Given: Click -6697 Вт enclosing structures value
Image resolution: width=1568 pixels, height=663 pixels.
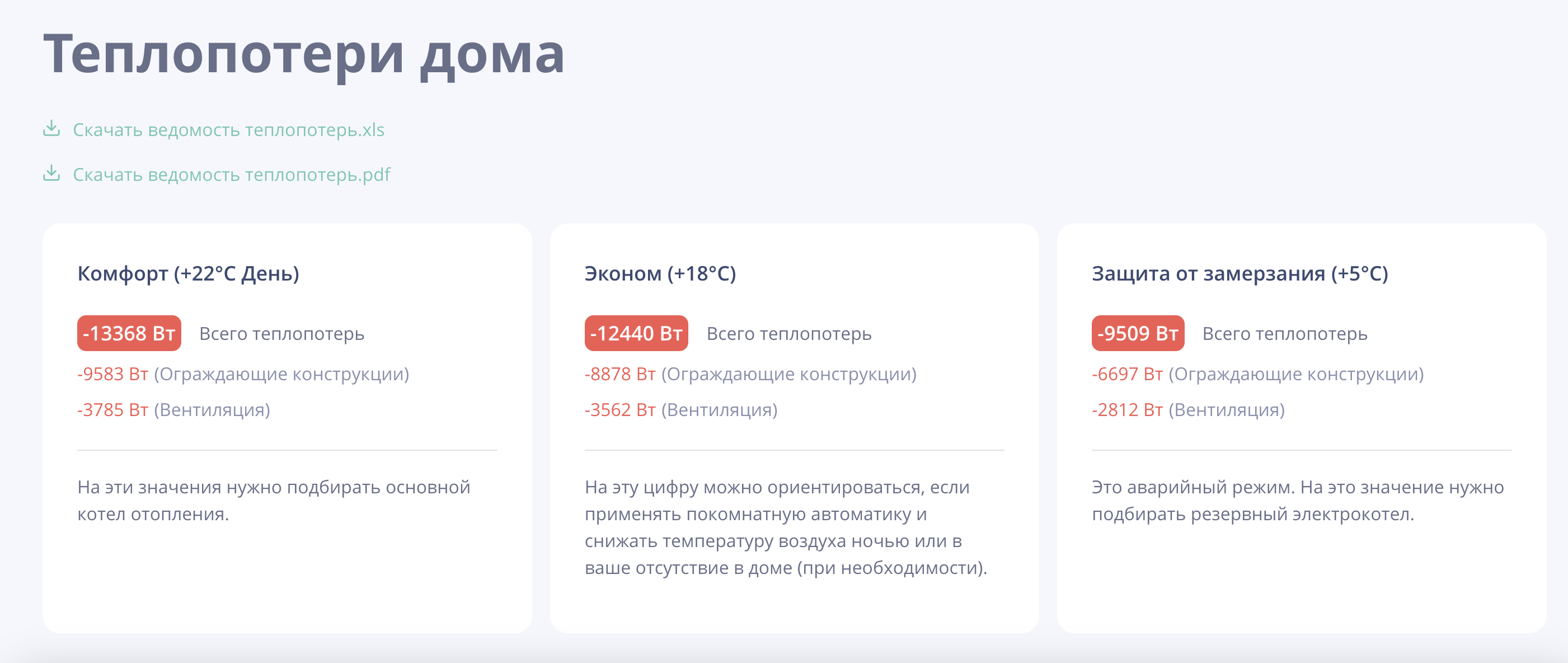Looking at the screenshot, I should pyautogui.click(x=1126, y=374).
